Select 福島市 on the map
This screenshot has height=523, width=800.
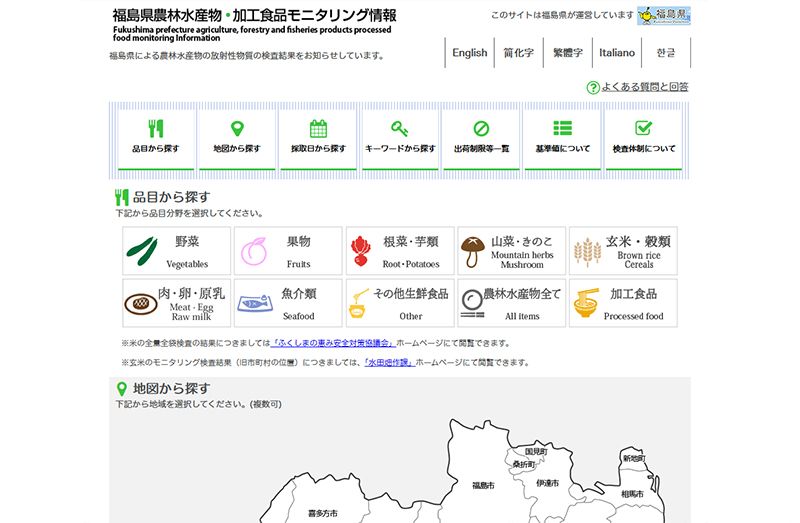tap(483, 486)
